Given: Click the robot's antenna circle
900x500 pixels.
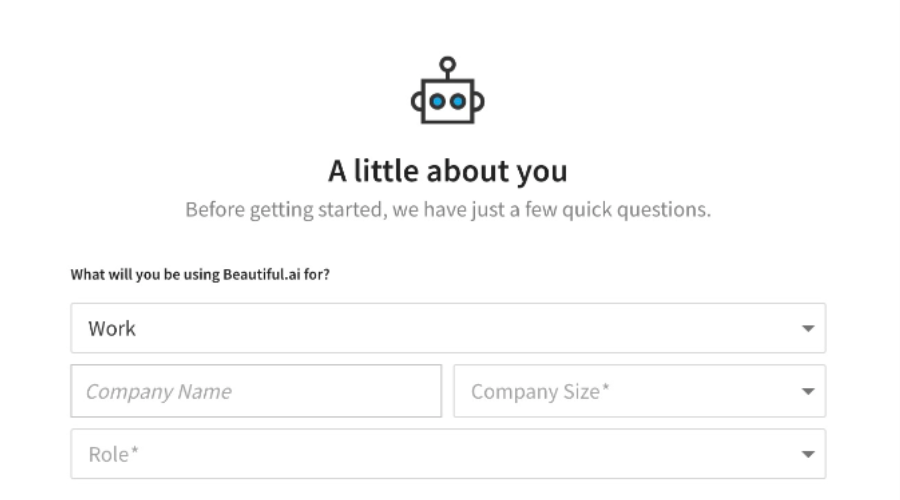Looking at the screenshot, I should [448, 64].
